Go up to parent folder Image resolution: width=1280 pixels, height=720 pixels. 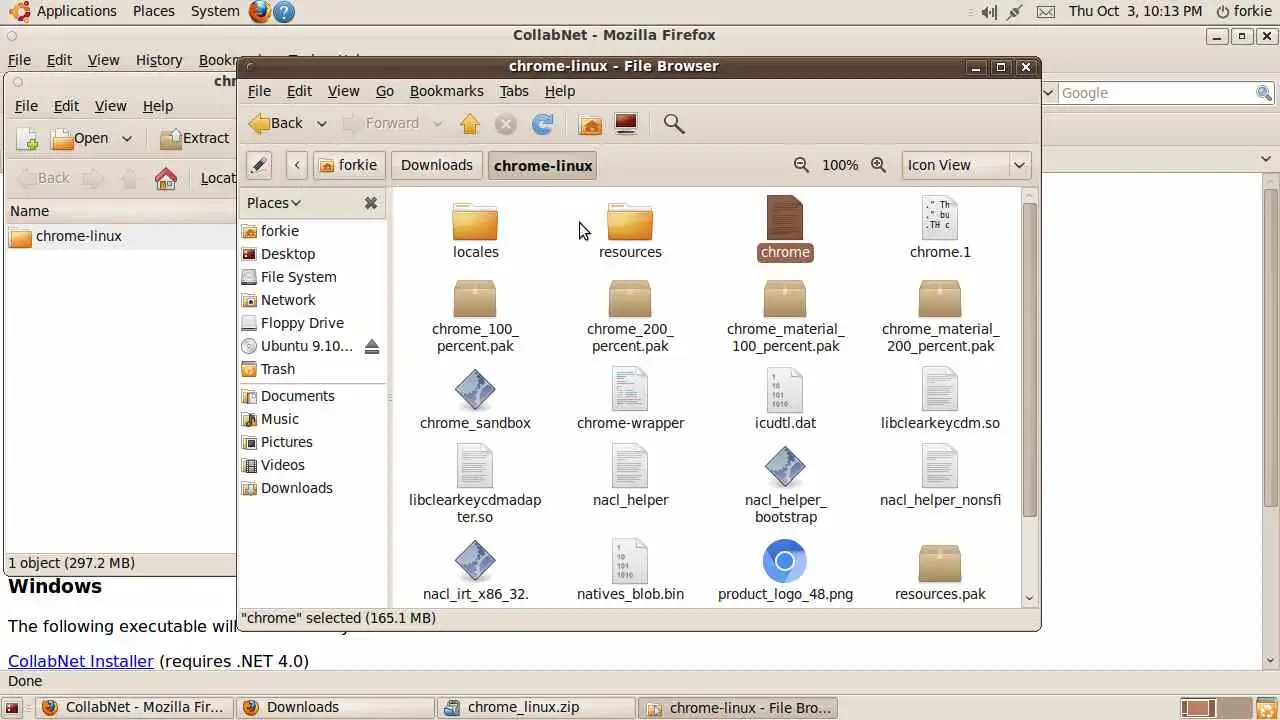pos(470,124)
